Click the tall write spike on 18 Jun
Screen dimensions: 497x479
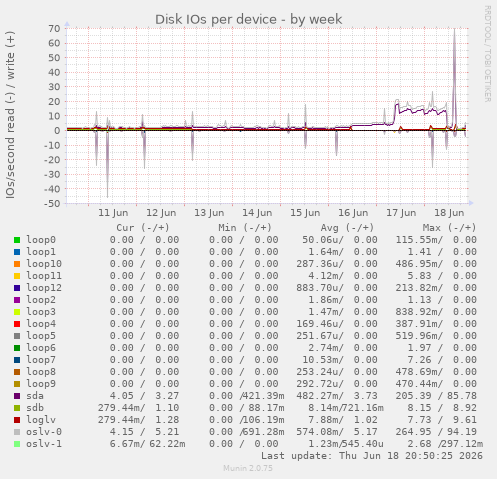[454, 80]
